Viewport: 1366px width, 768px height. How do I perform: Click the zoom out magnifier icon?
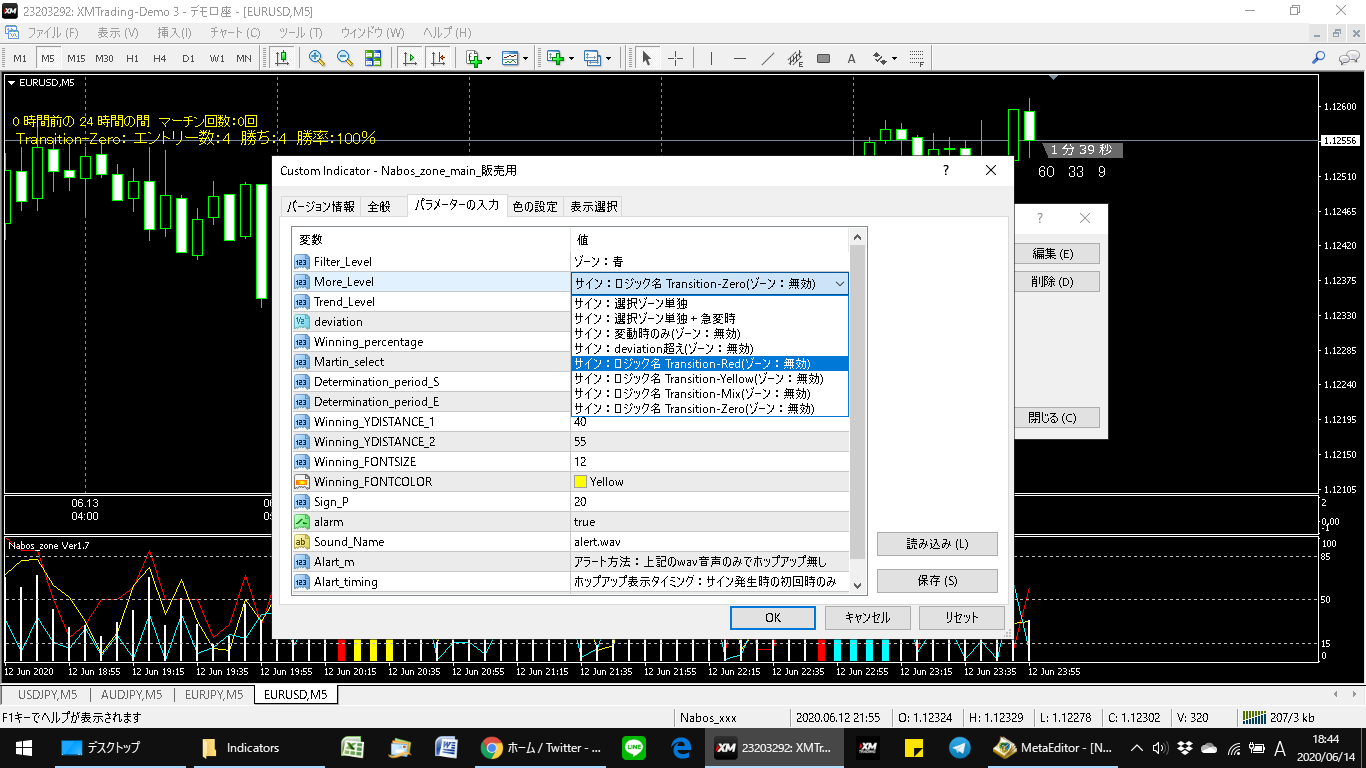pyautogui.click(x=345, y=58)
